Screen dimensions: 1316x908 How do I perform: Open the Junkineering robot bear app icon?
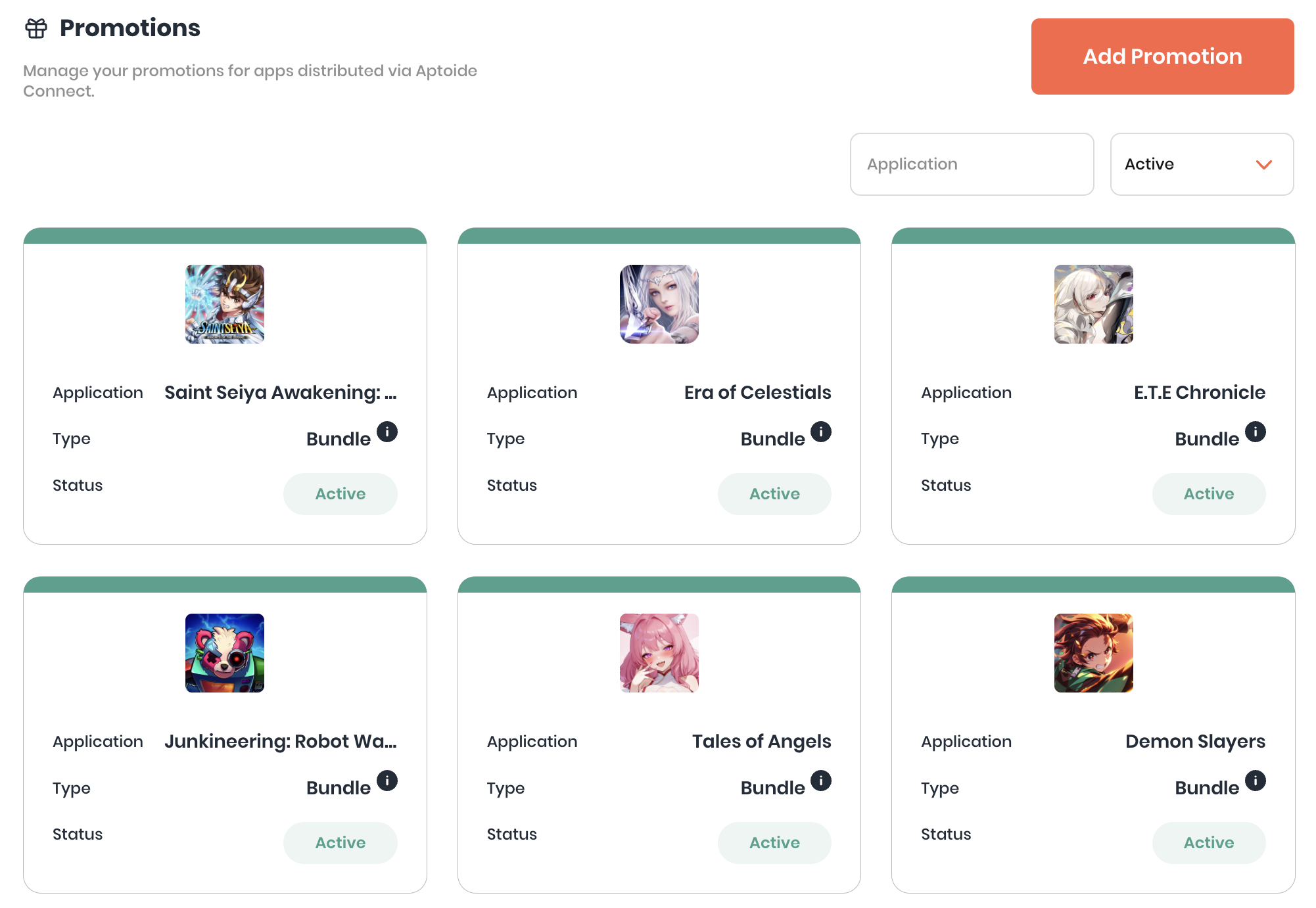pyautogui.click(x=225, y=653)
